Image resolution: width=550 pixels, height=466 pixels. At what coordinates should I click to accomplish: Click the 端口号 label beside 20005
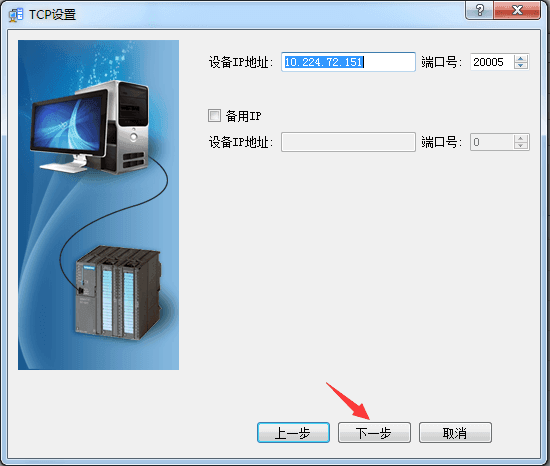[441, 62]
